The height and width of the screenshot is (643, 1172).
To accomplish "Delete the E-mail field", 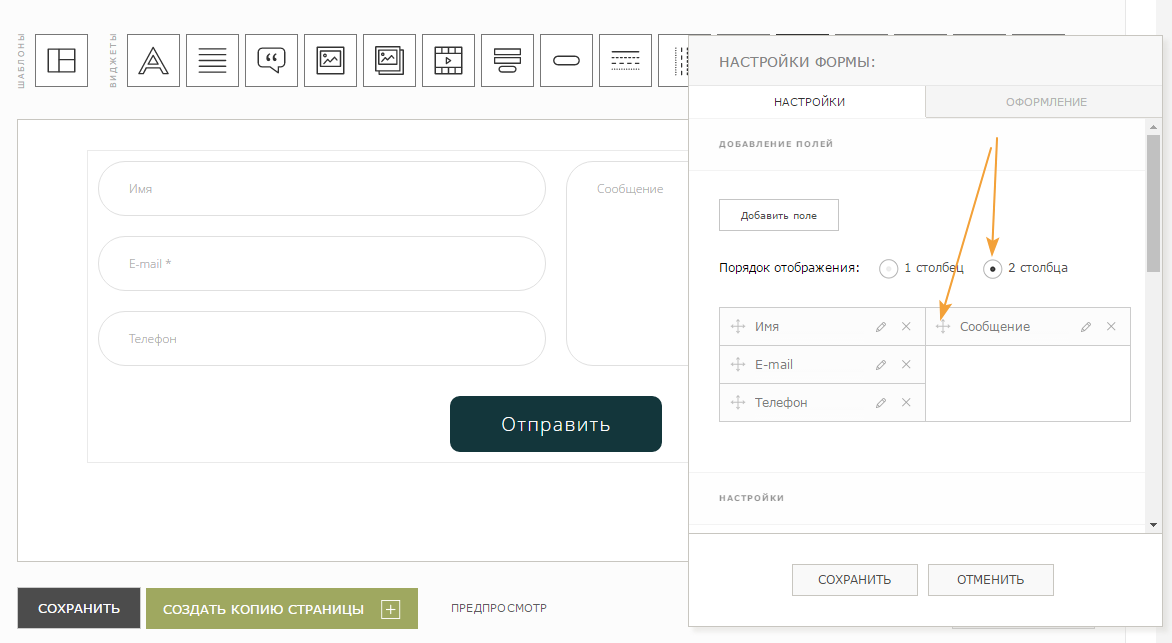I will (x=906, y=365).
